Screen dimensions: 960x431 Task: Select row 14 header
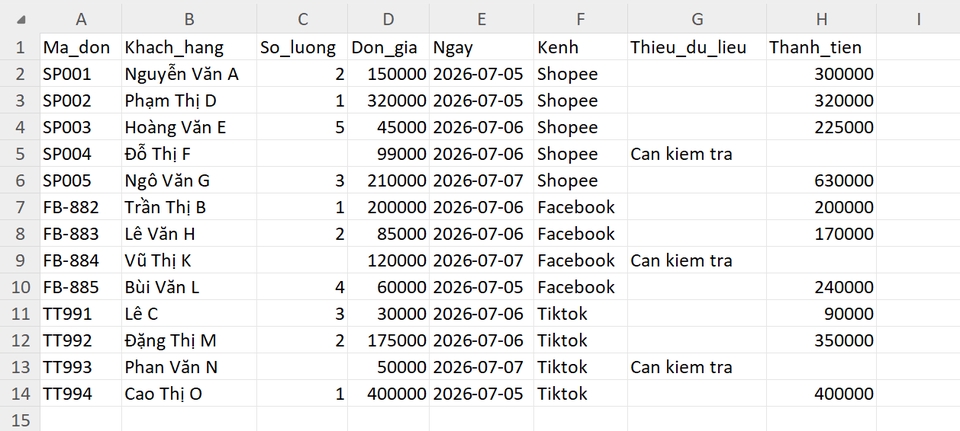(20, 393)
